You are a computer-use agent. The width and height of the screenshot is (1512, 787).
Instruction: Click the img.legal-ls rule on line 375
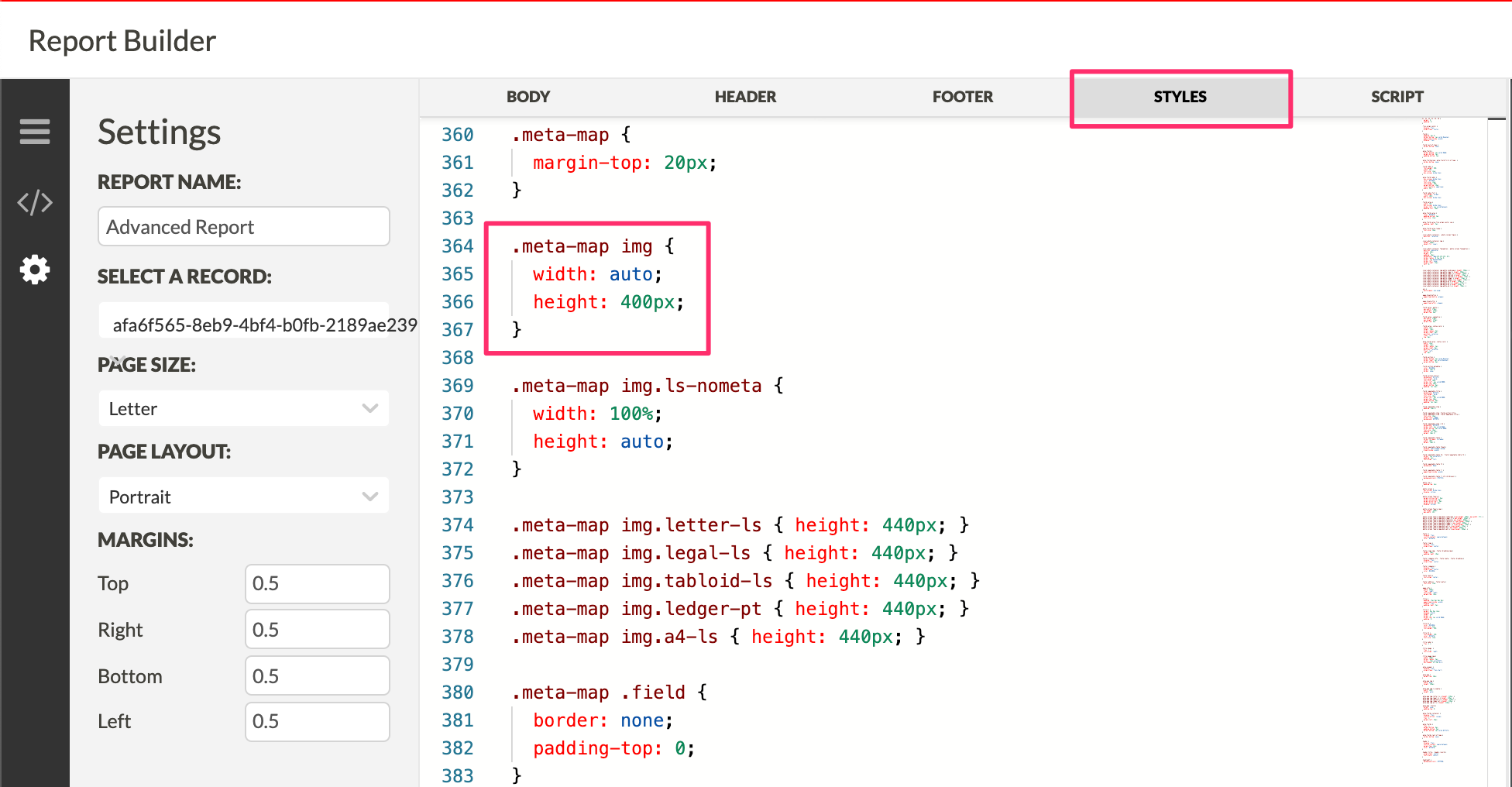pos(734,553)
